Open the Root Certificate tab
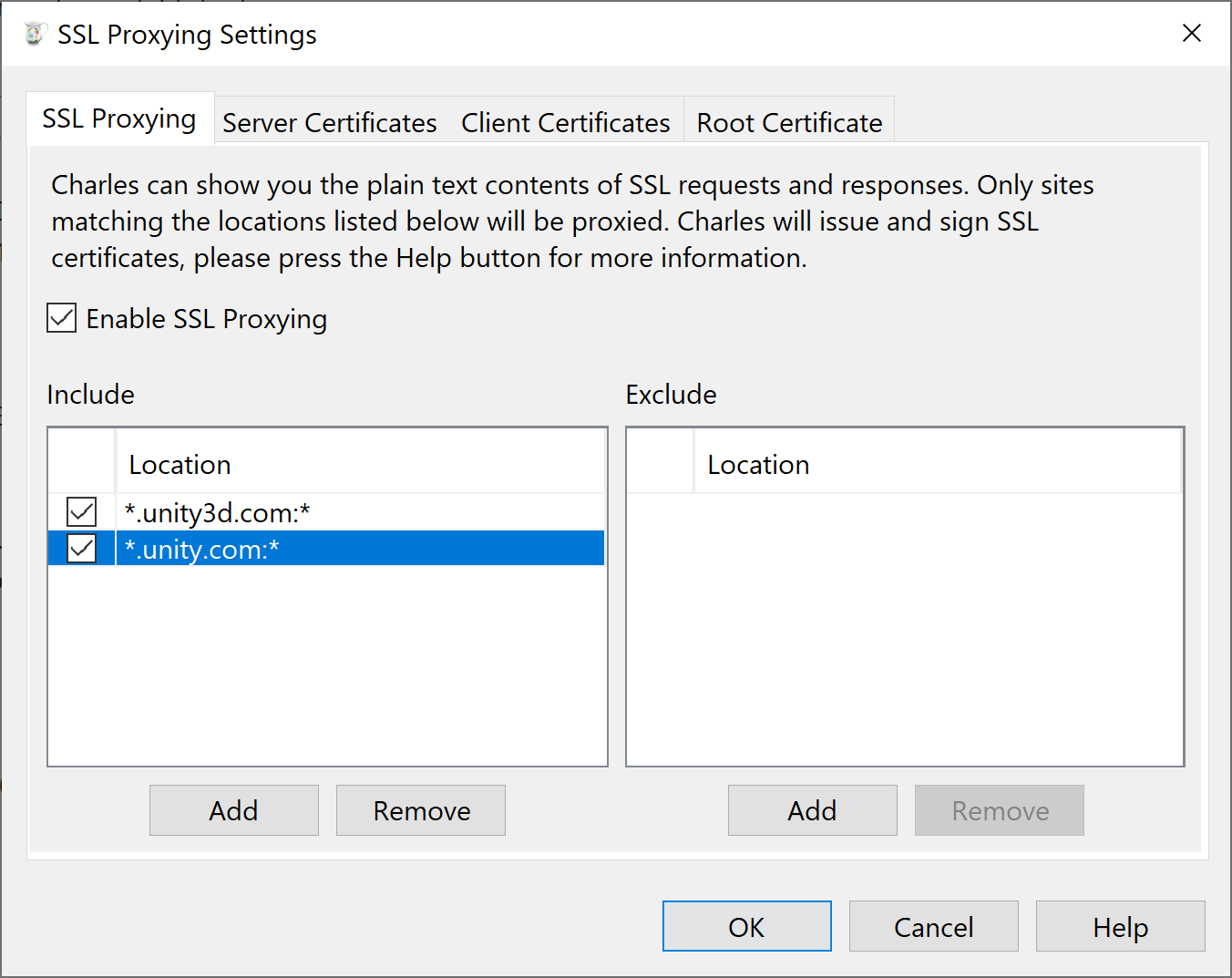Viewport: 1232px width, 978px height. point(789,122)
